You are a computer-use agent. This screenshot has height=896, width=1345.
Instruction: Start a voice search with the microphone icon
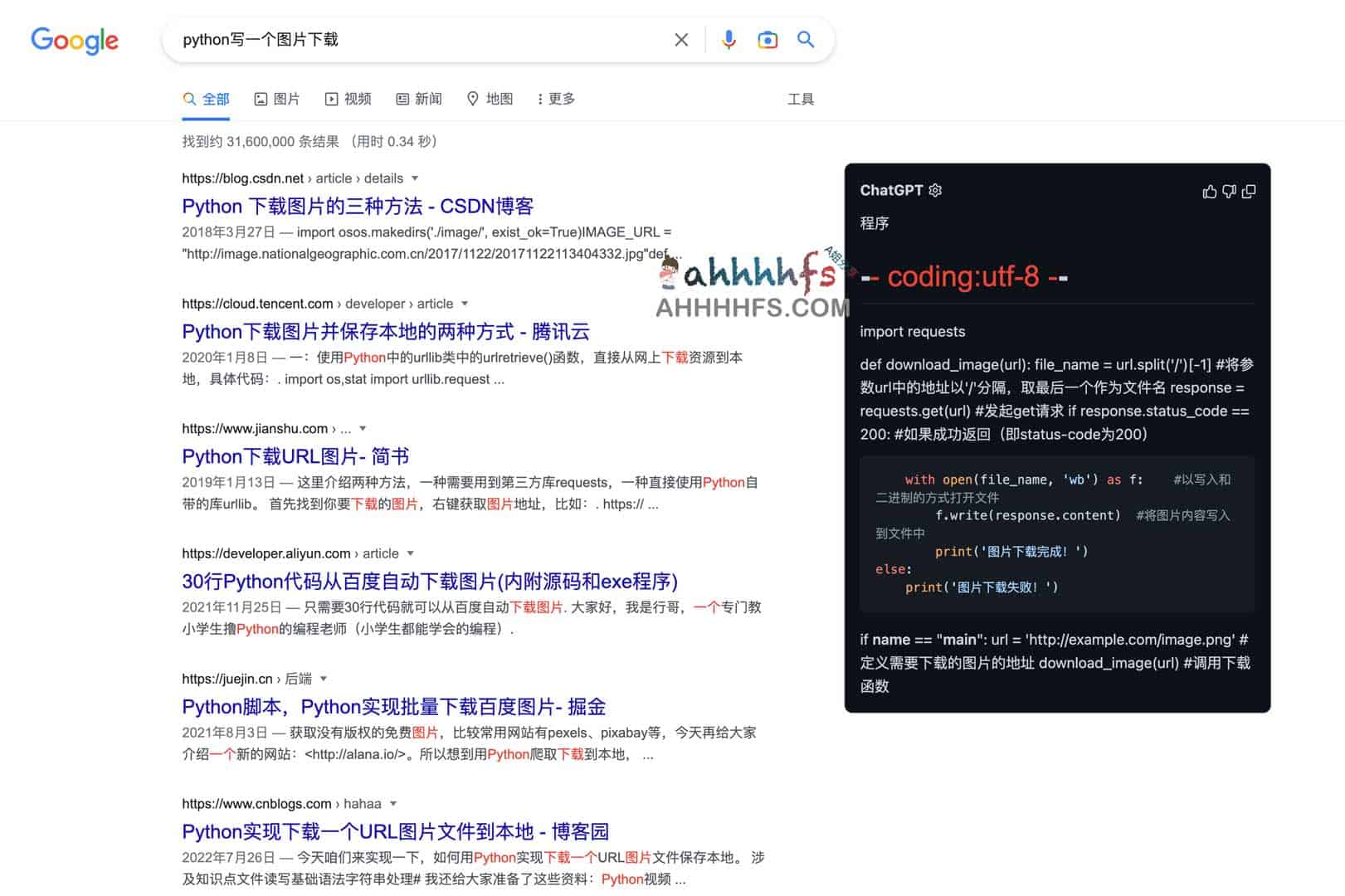tap(729, 39)
